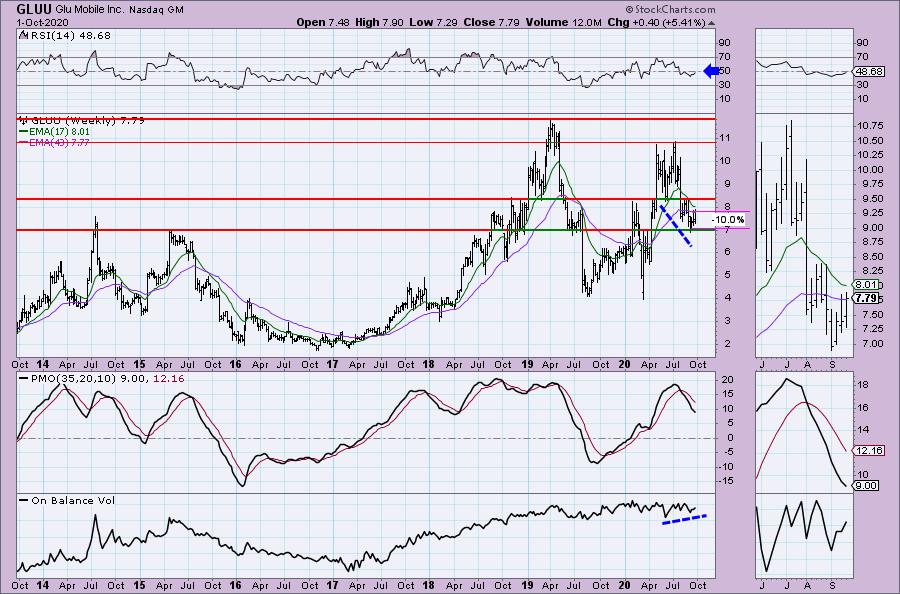Click the Volume 12.0M value

pos(565,22)
